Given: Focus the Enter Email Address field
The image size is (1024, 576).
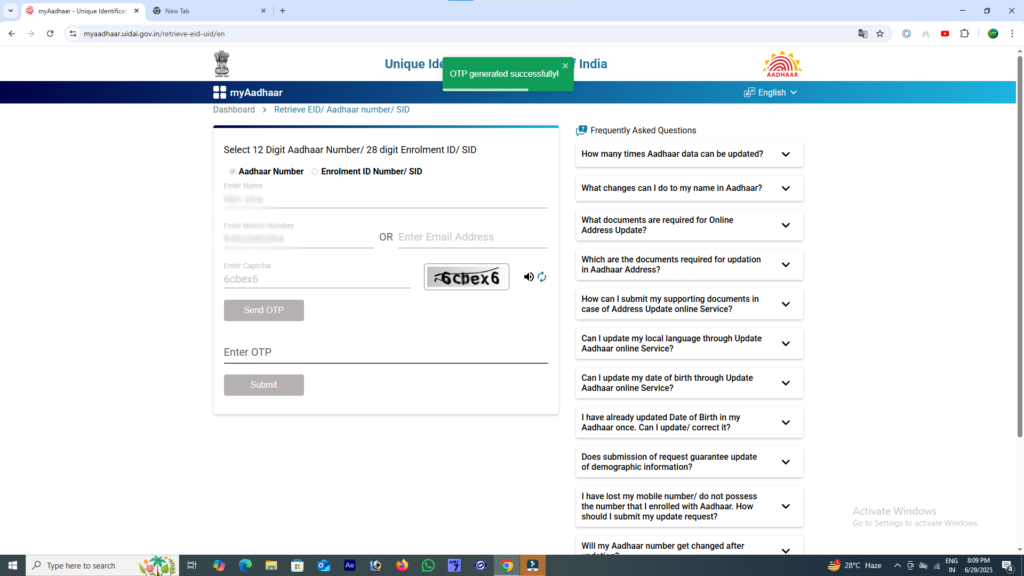Looking at the screenshot, I should (x=473, y=238).
